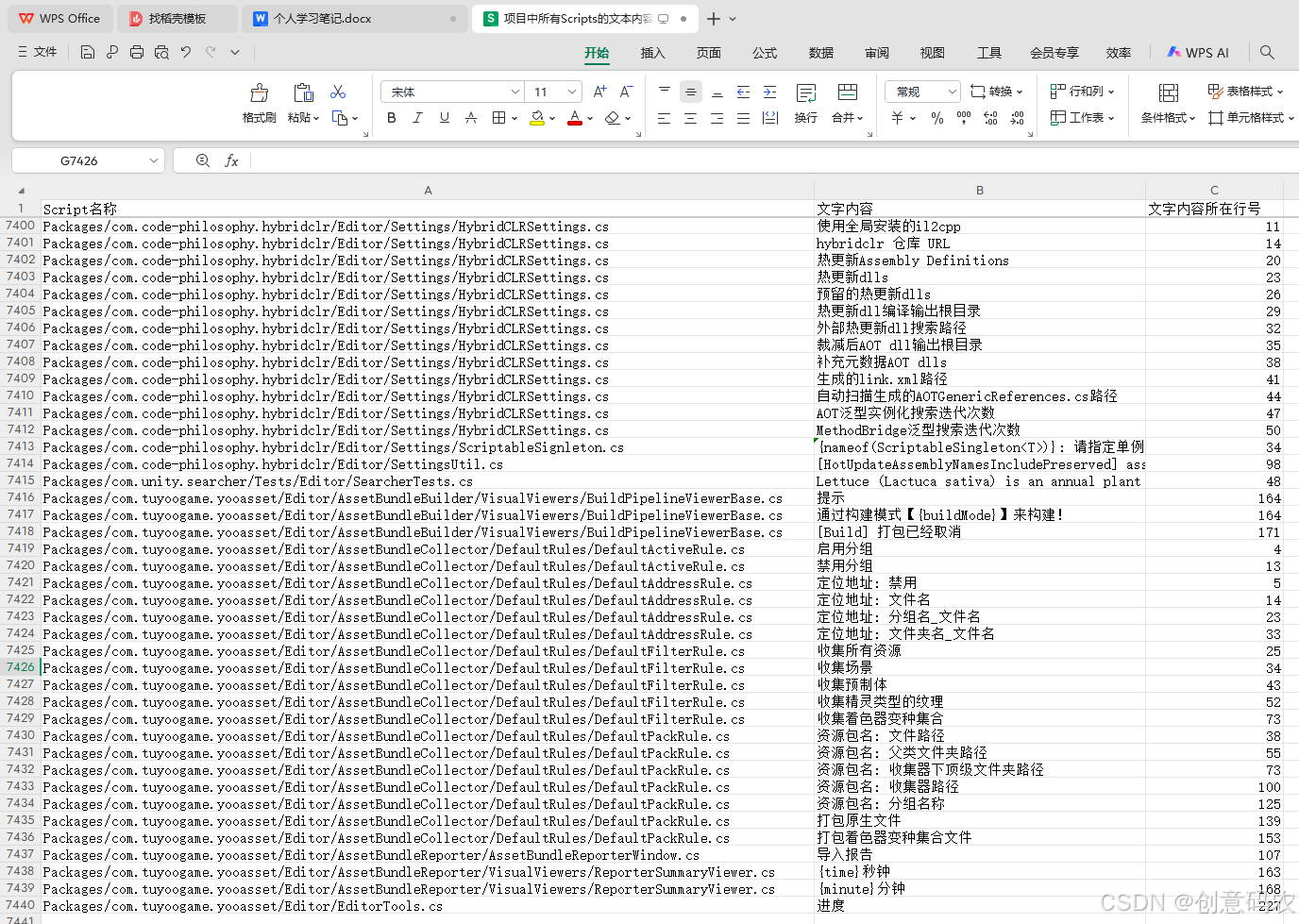1299x924 pixels.
Task: Click the percent style icon
Action: pos(937,117)
